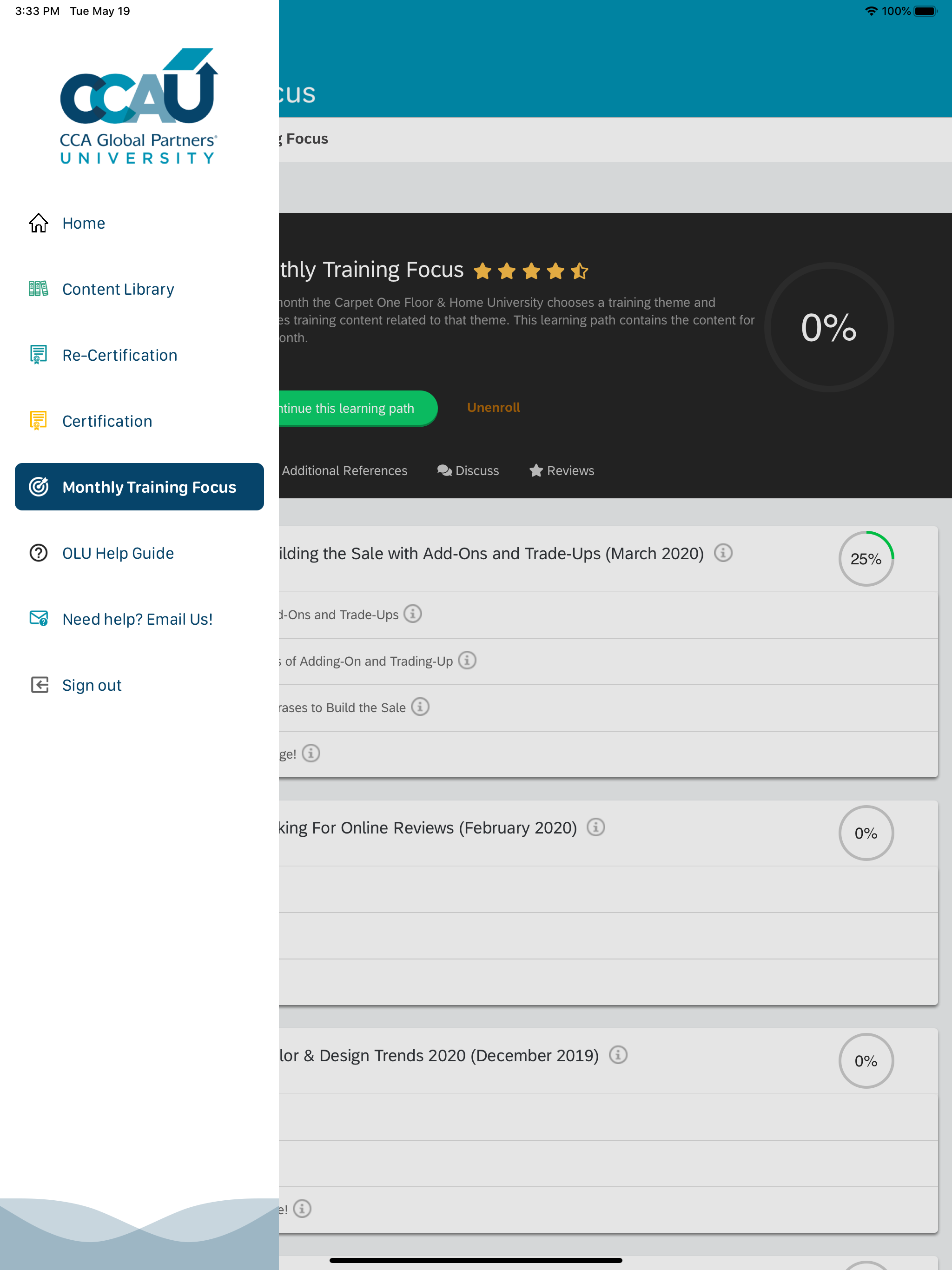Unenroll from the learning path
The width and height of the screenshot is (952, 1270).
tap(493, 408)
